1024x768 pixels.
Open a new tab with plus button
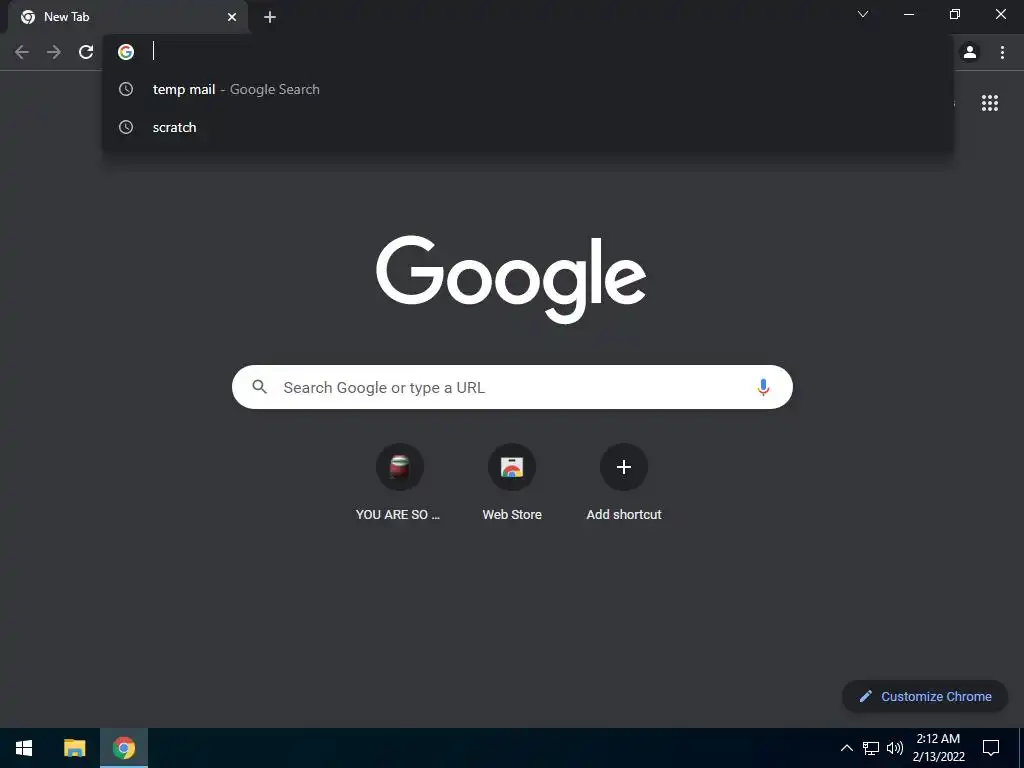(x=270, y=17)
